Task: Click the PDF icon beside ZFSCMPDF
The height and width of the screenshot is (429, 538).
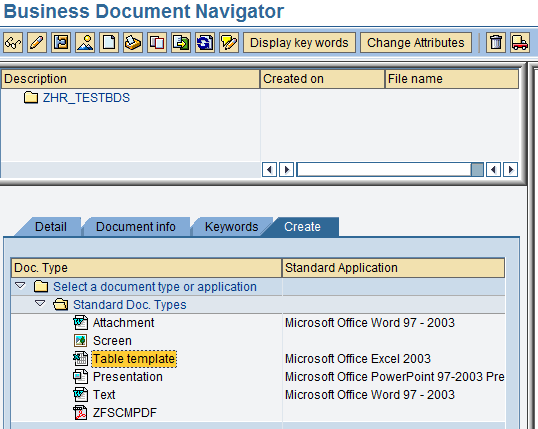Action: tap(81, 413)
